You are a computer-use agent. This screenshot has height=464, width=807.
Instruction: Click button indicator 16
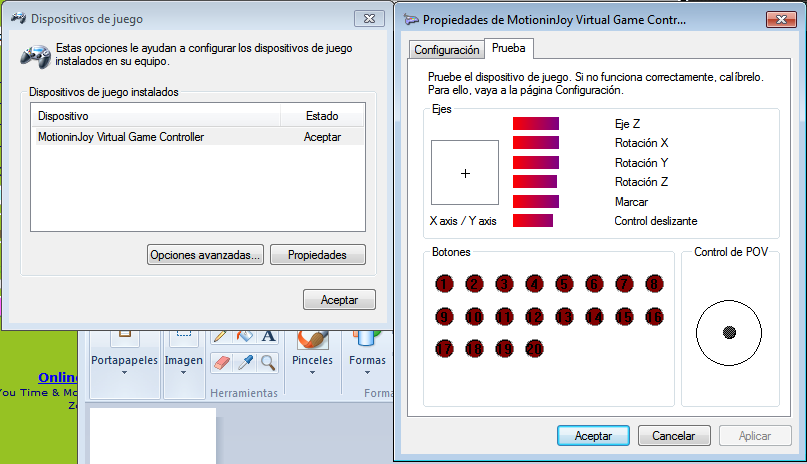click(x=654, y=316)
